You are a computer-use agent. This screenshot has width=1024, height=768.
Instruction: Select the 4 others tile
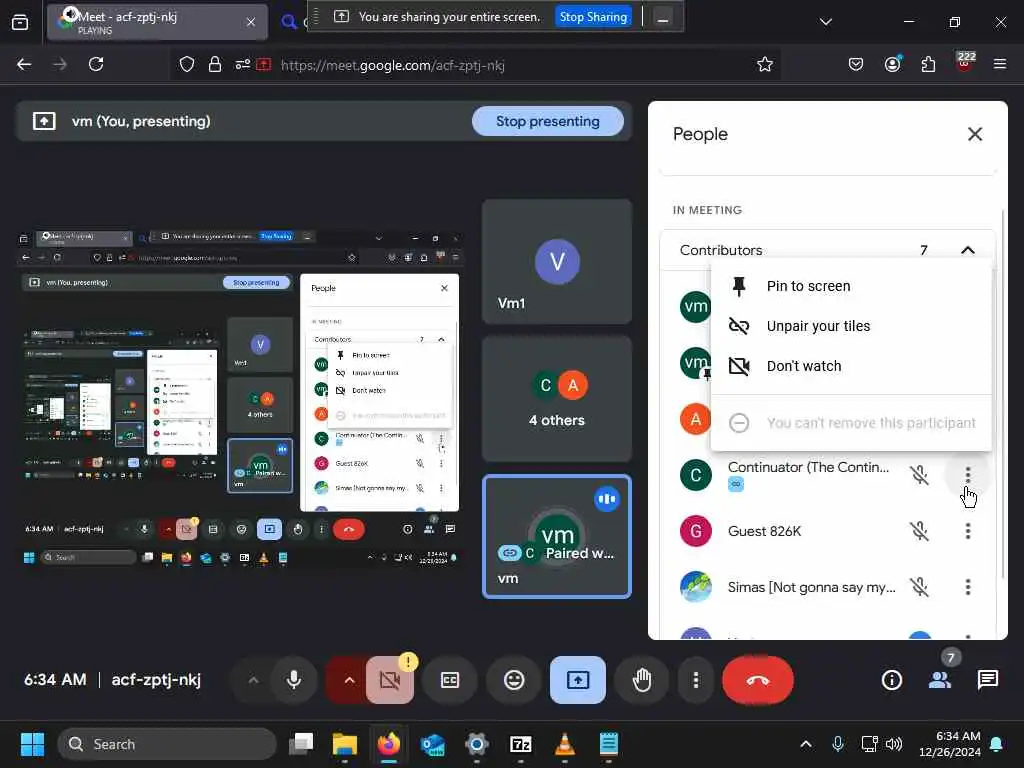point(556,399)
